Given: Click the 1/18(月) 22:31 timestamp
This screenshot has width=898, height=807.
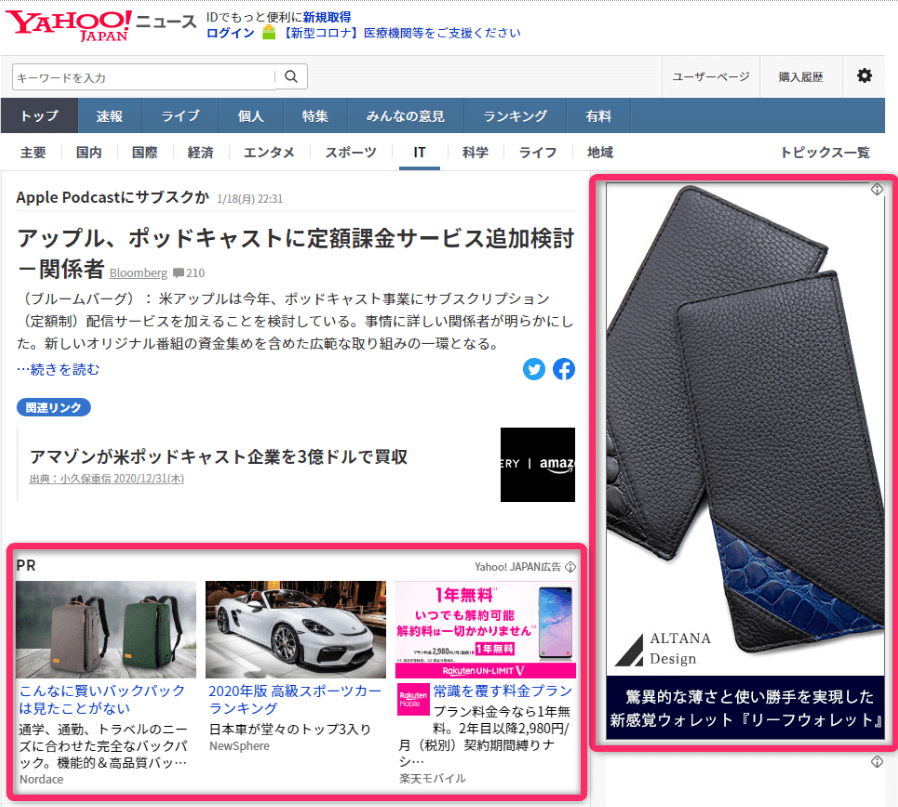Looking at the screenshot, I should coord(250,199).
